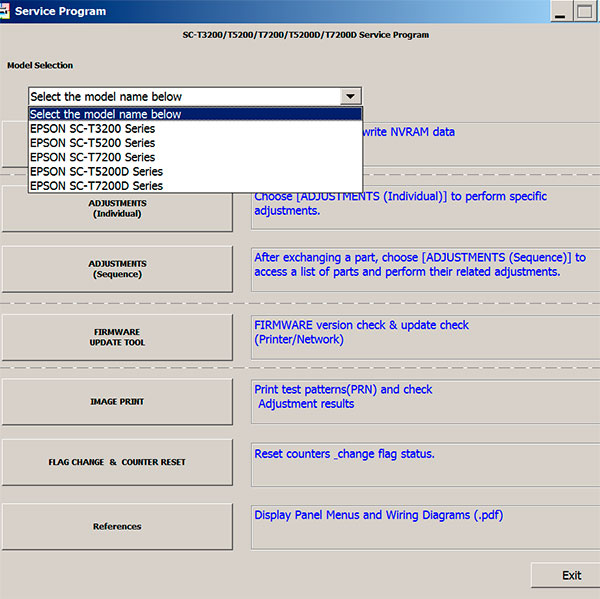Click 'Choose [ADJUSTMENTS (Individual)]' description text
Image resolution: width=600 pixels, height=599 pixels.
[x=400, y=203]
